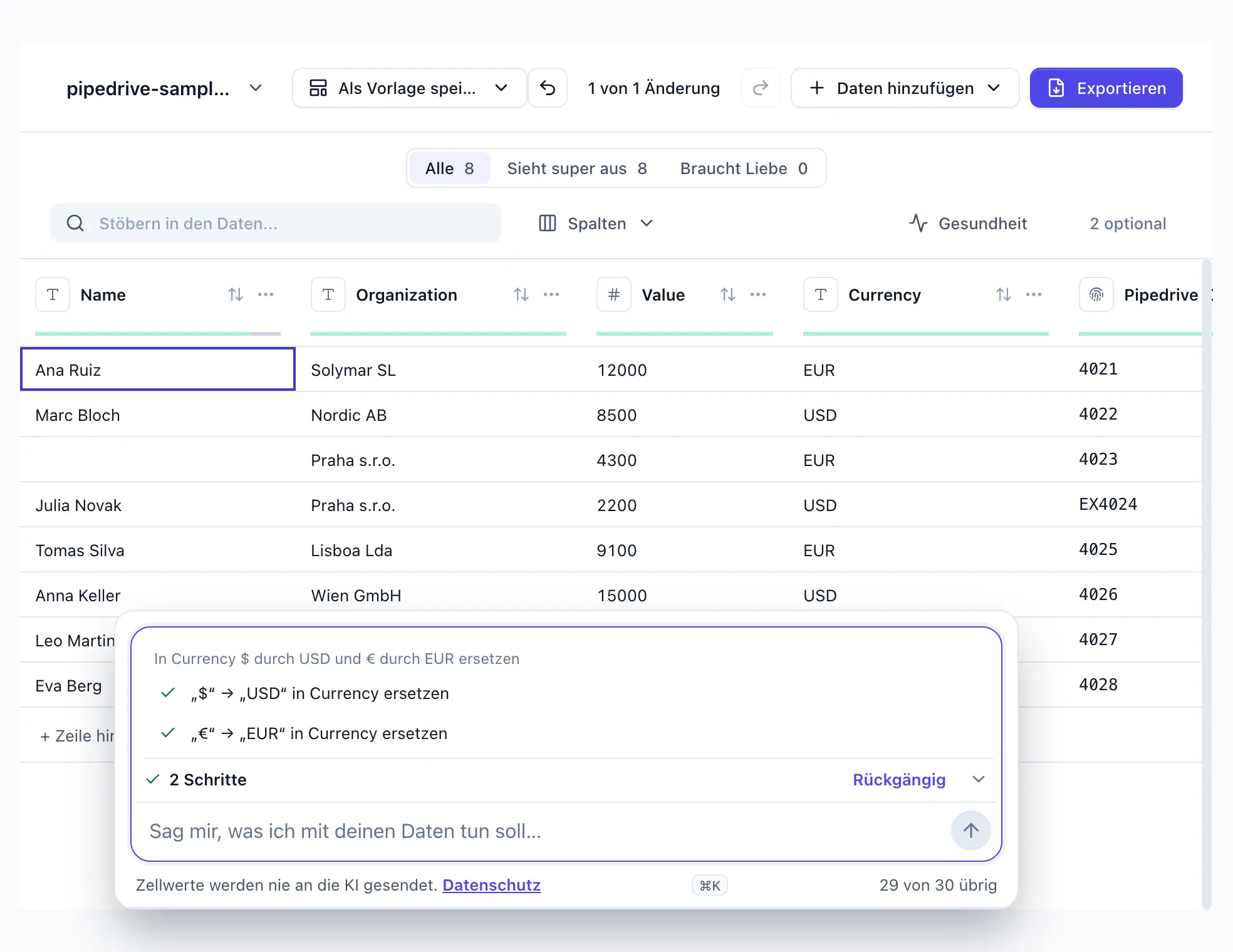The width and height of the screenshot is (1233, 952).
Task: Click Rückgängig to undo the steps
Action: (899, 779)
